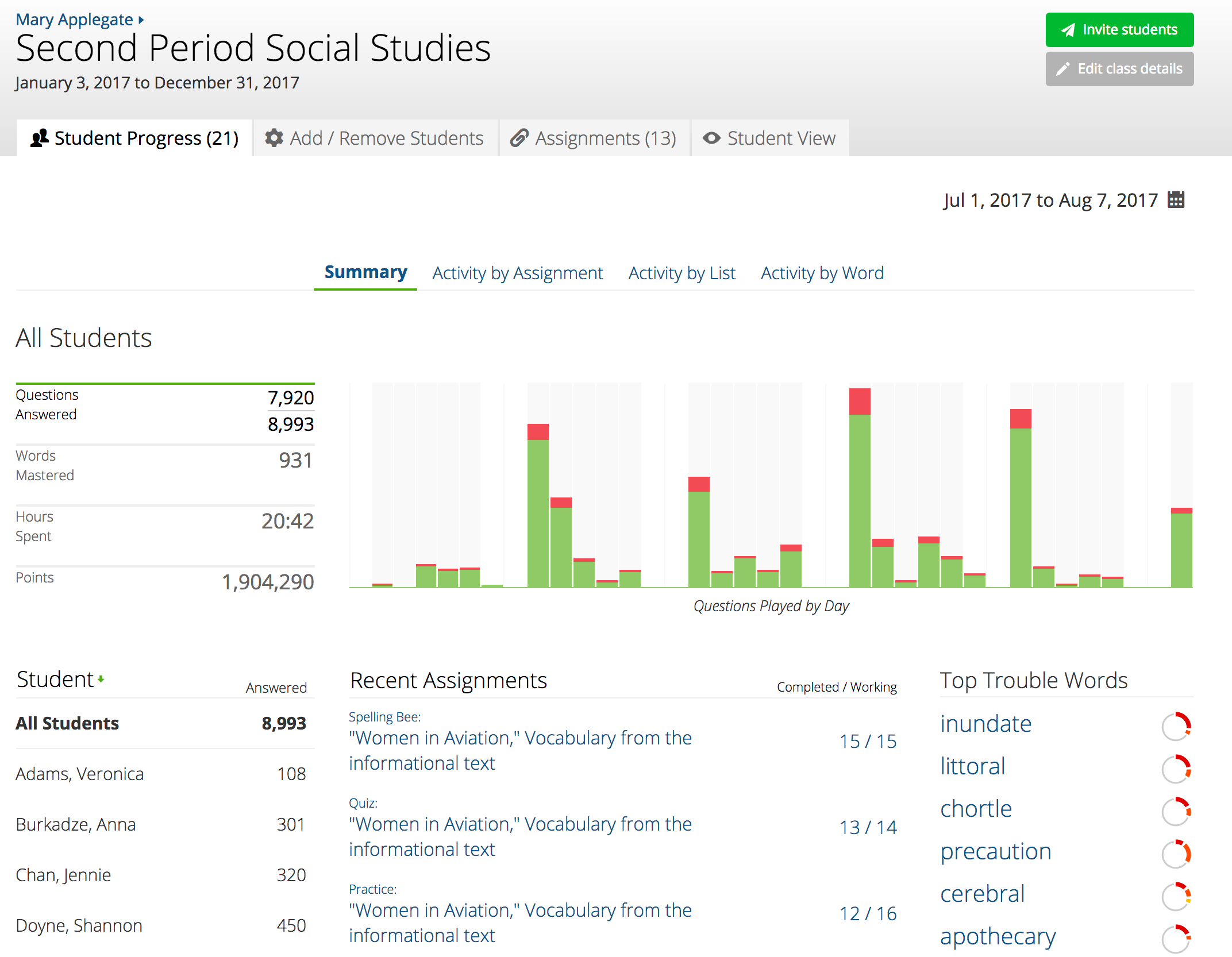The height and width of the screenshot is (957, 1232).
Task: Click the Edit class details button
Action: coord(1119,69)
